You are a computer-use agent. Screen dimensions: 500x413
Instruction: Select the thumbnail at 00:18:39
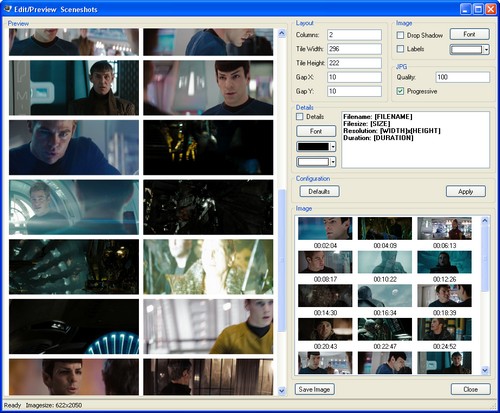coord(444,296)
